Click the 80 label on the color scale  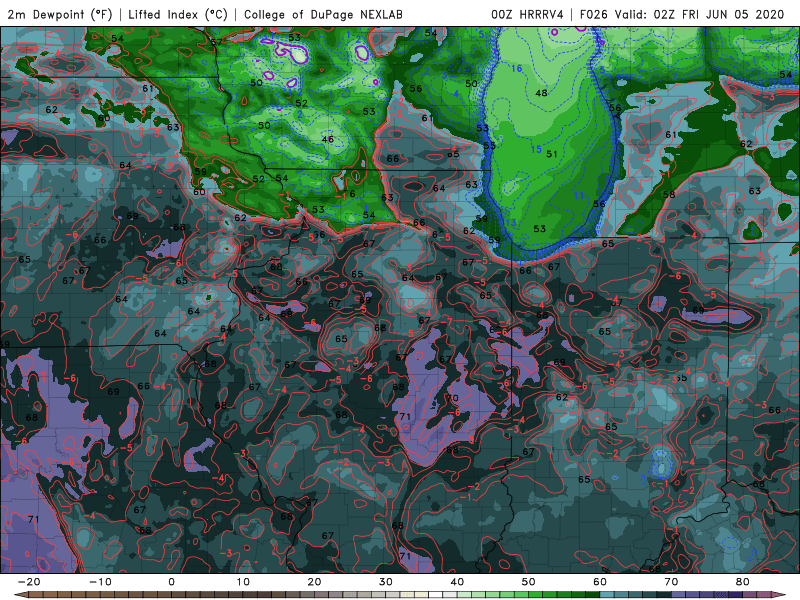[x=743, y=582]
